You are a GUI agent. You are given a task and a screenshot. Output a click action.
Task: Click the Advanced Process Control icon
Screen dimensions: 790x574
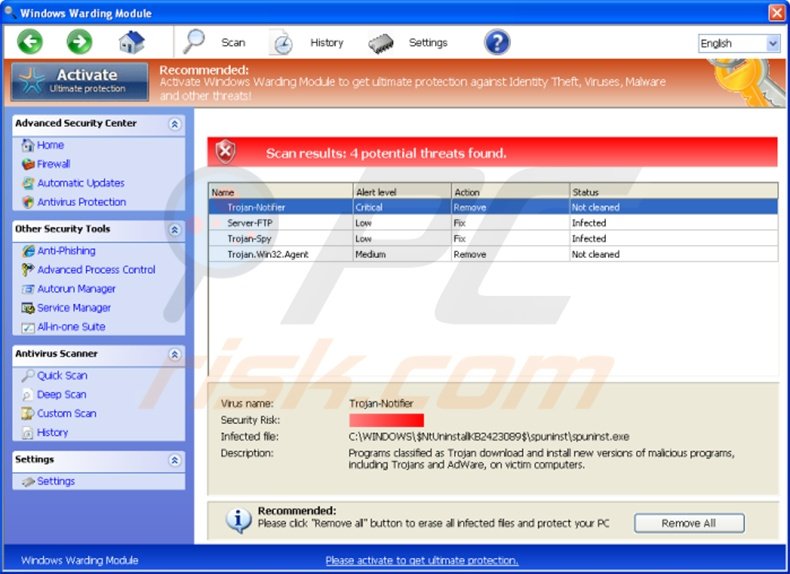(x=28, y=270)
